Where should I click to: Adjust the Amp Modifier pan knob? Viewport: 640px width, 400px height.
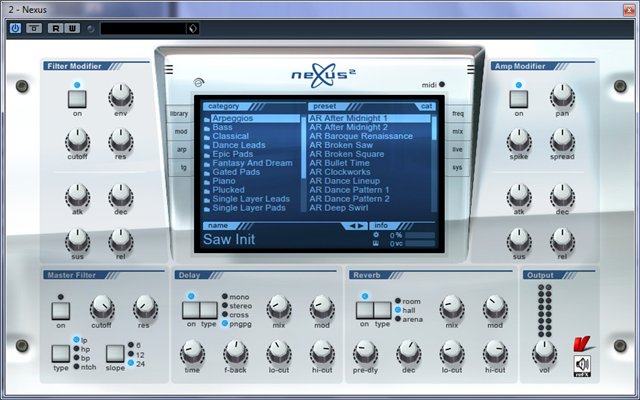coord(562,96)
